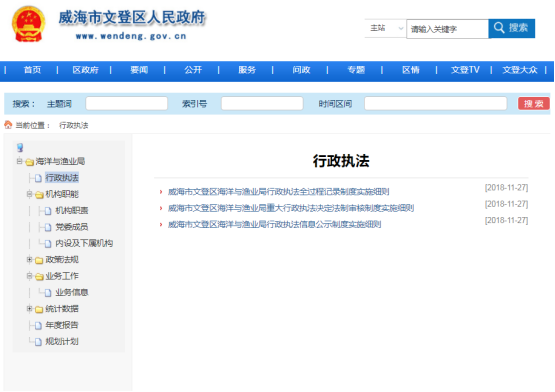Click the red 搜索 button
Viewport: 555px width, 392px height.
(534, 104)
